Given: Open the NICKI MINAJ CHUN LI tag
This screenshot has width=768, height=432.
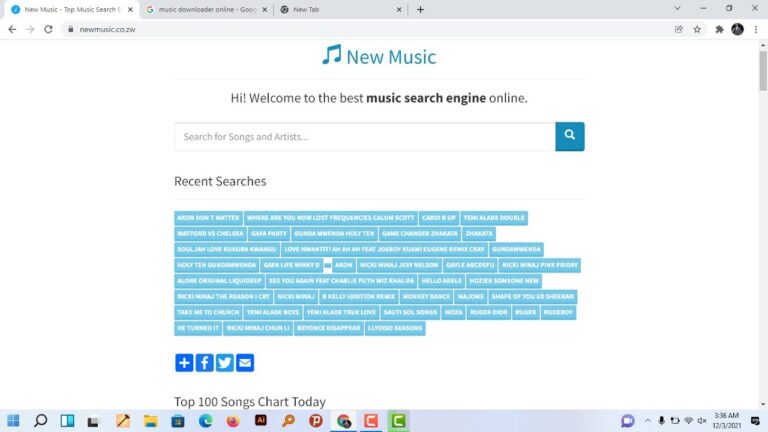Looking at the screenshot, I should pos(258,328).
